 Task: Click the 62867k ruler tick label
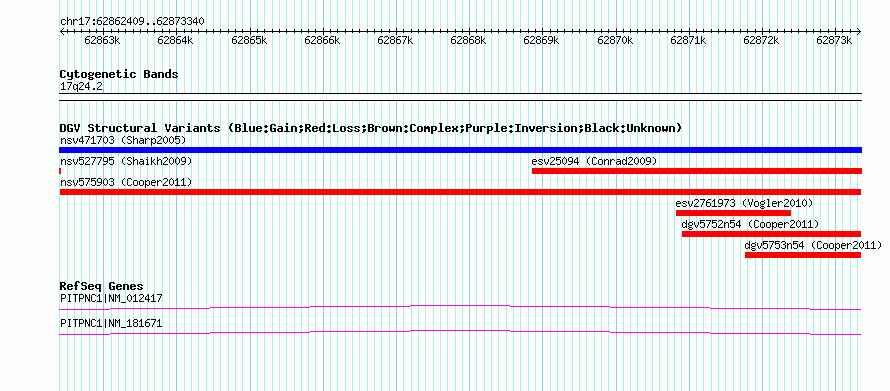click(396, 40)
